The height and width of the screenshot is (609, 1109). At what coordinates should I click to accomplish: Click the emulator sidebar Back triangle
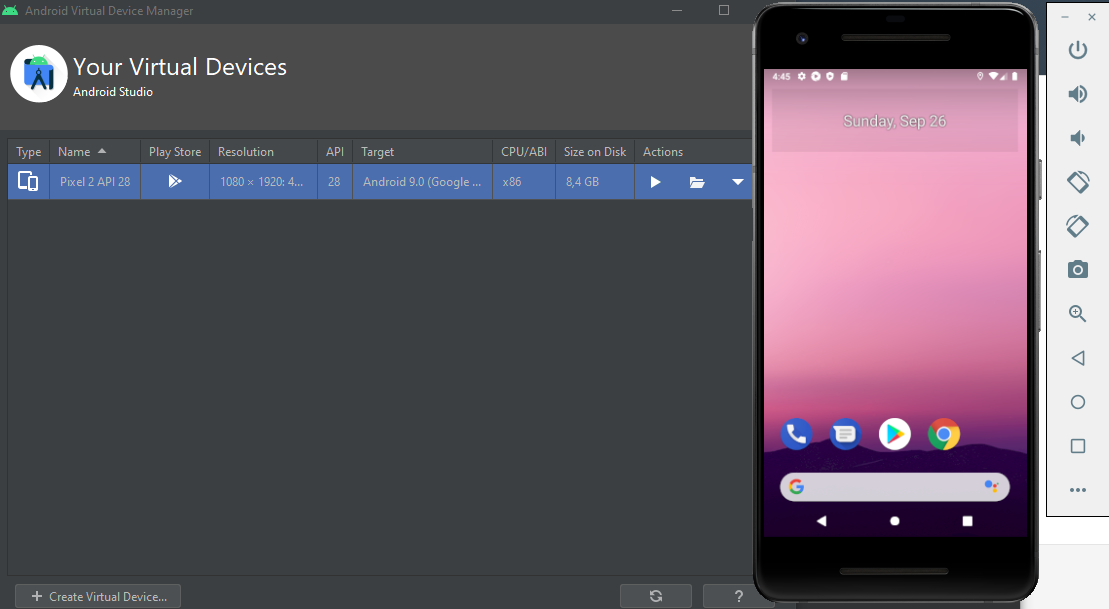click(1077, 358)
